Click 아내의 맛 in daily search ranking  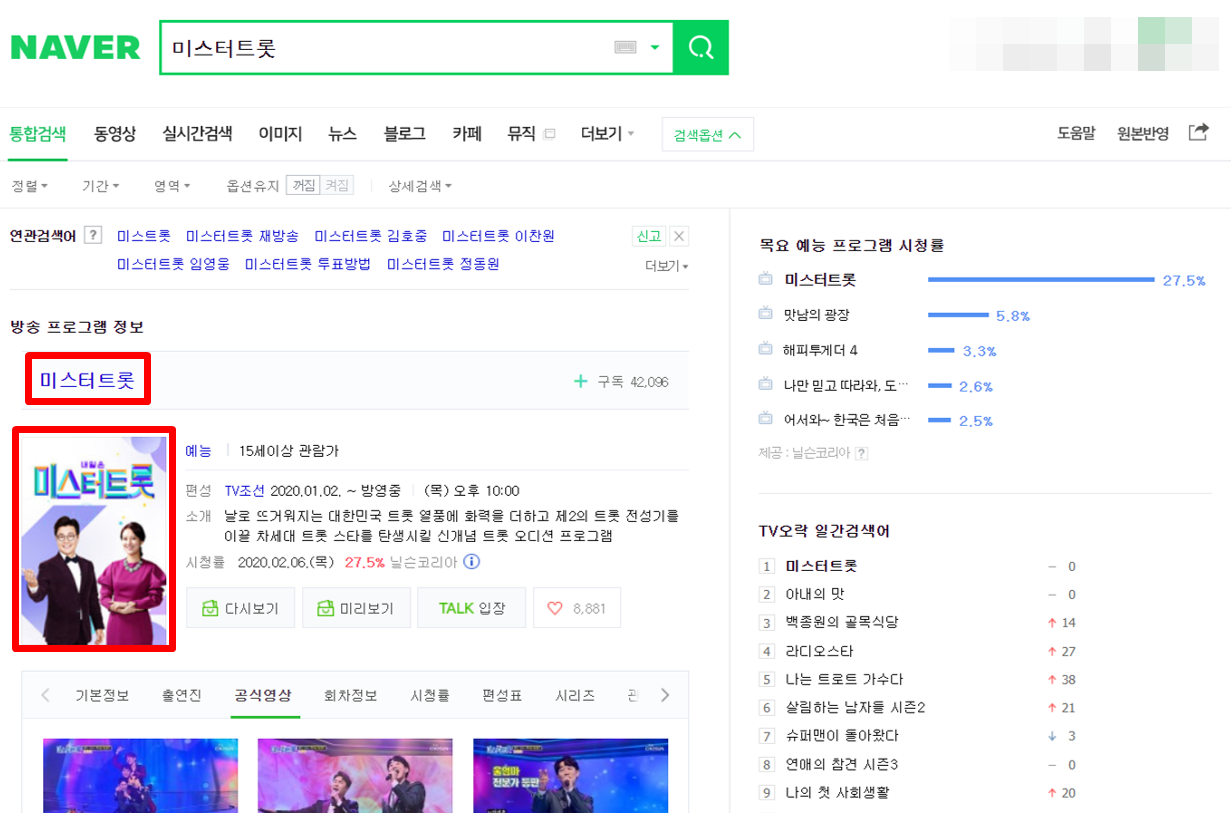815,594
